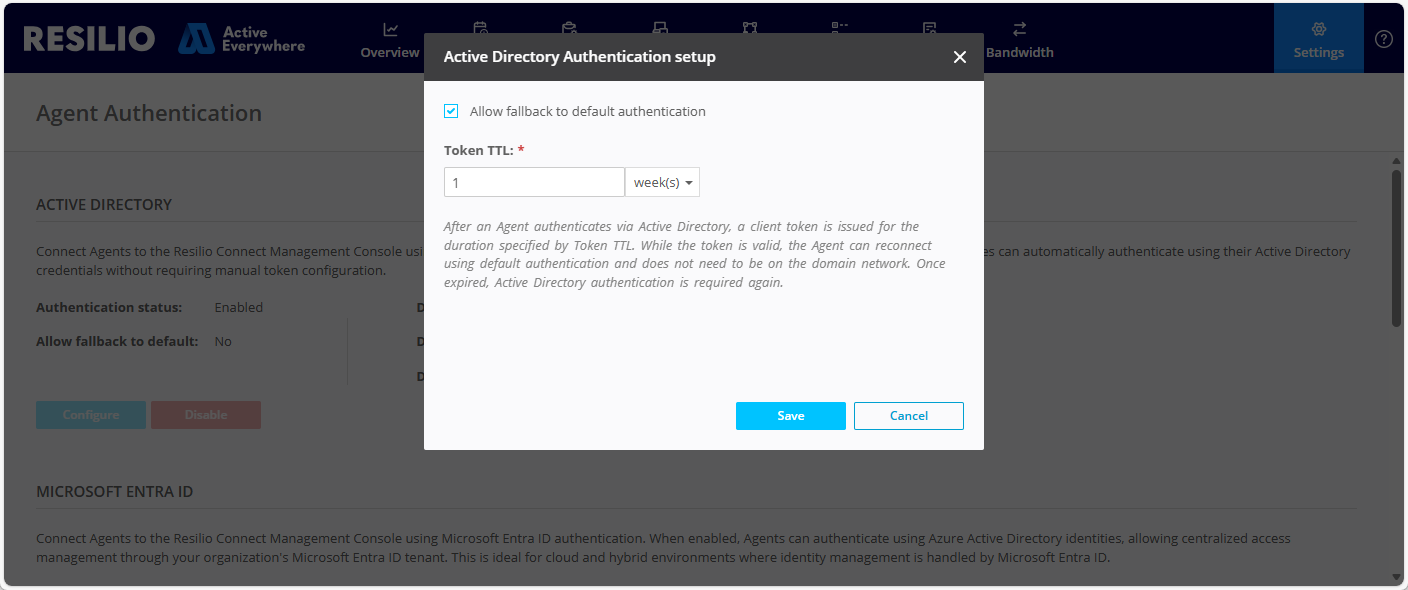Open the week(s) unit dropdown
The width and height of the screenshot is (1408, 590).
(x=662, y=182)
